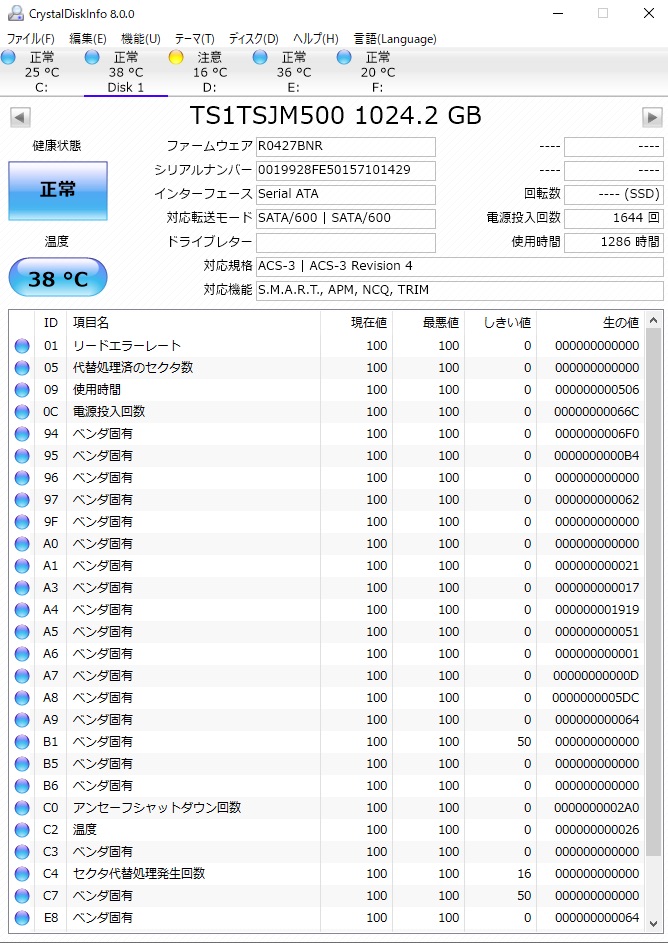Go to next disk with right arrow
Image resolution: width=668 pixels, height=943 pixels.
(x=652, y=117)
